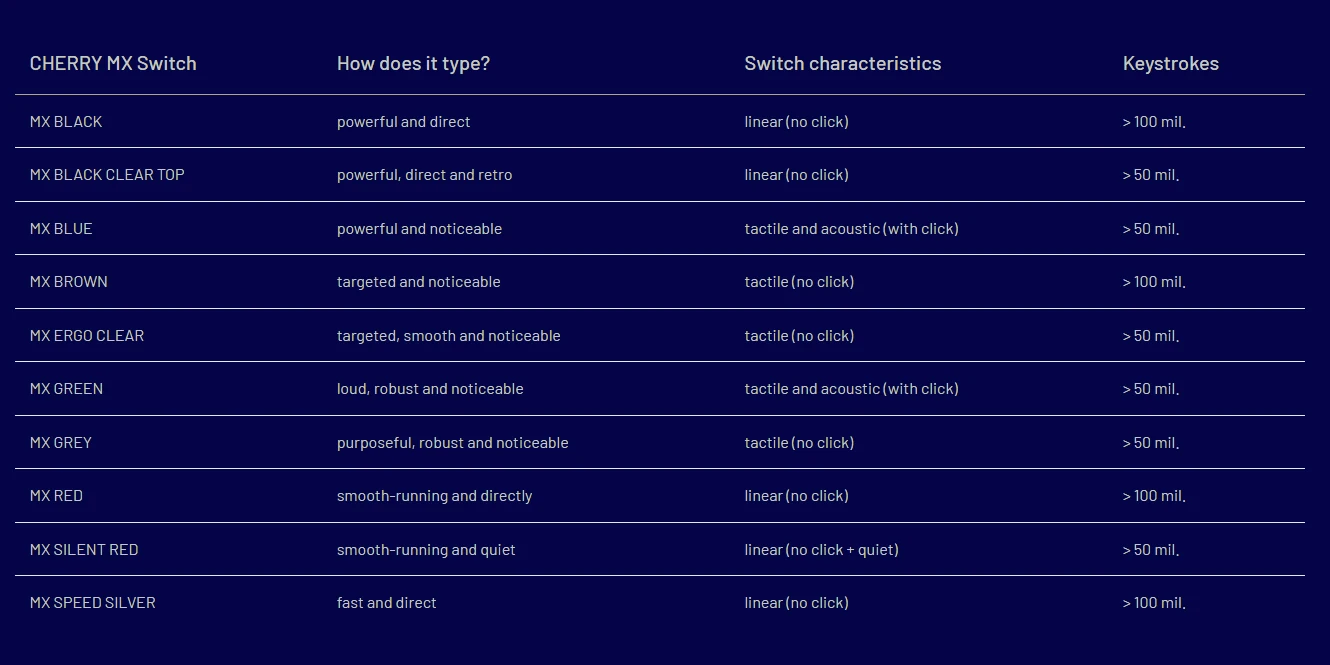Click the Keystrokes column header
The image size is (1330, 665).
pos(1170,63)
